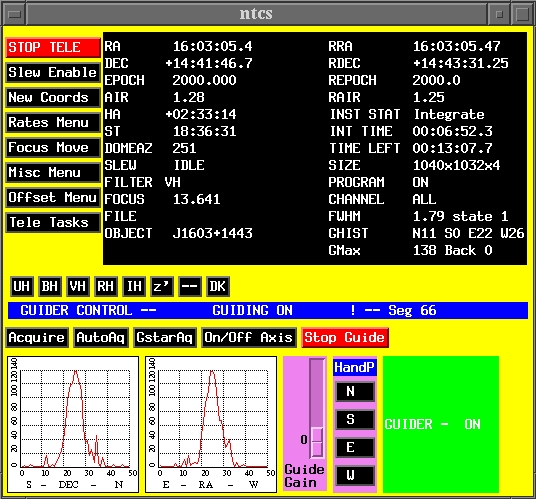Click the DEC guide profile plot
This screenshot has height=499, width=536.
73,424
